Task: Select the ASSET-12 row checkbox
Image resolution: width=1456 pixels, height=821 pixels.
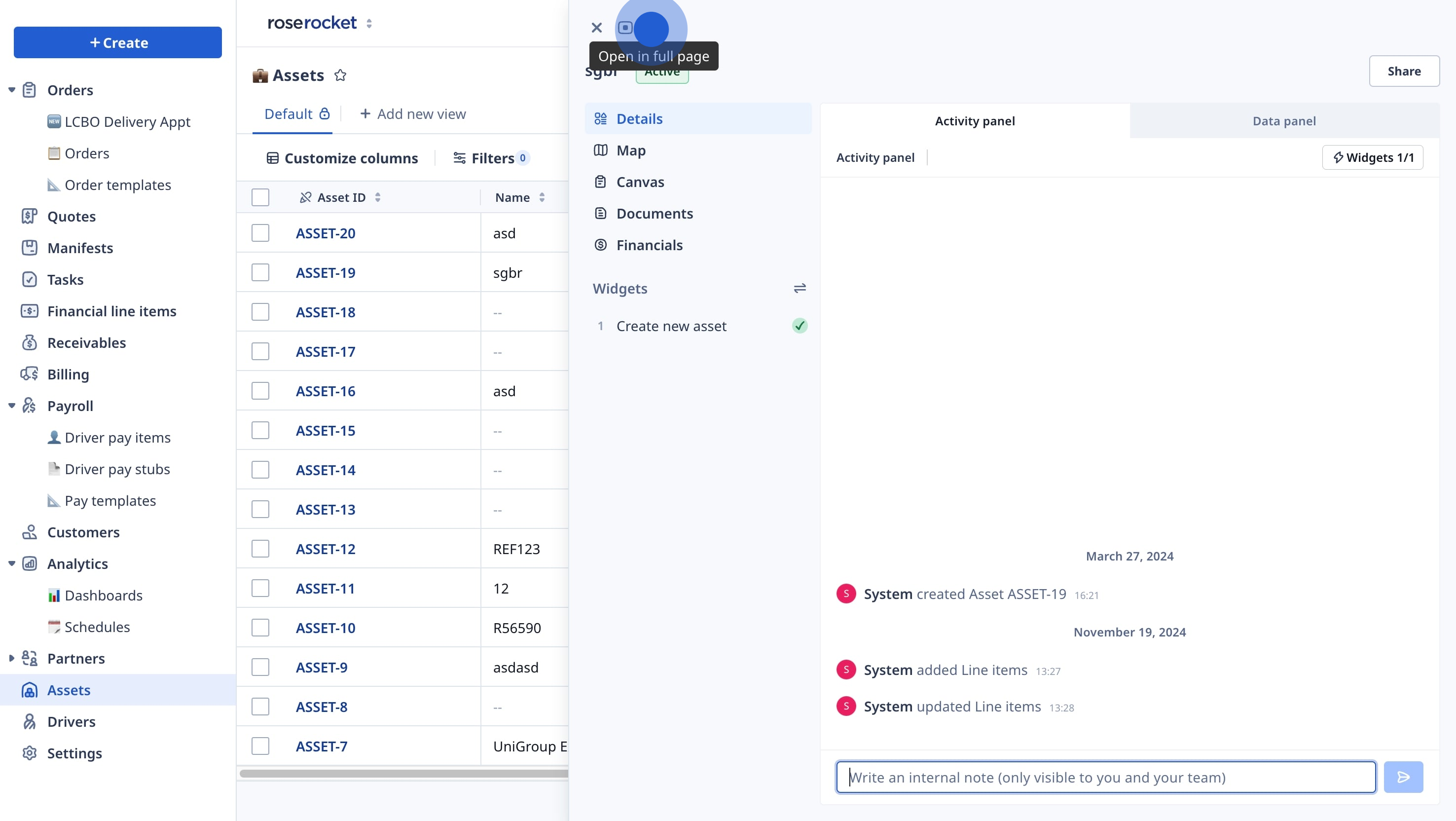Action: [260, 549]
